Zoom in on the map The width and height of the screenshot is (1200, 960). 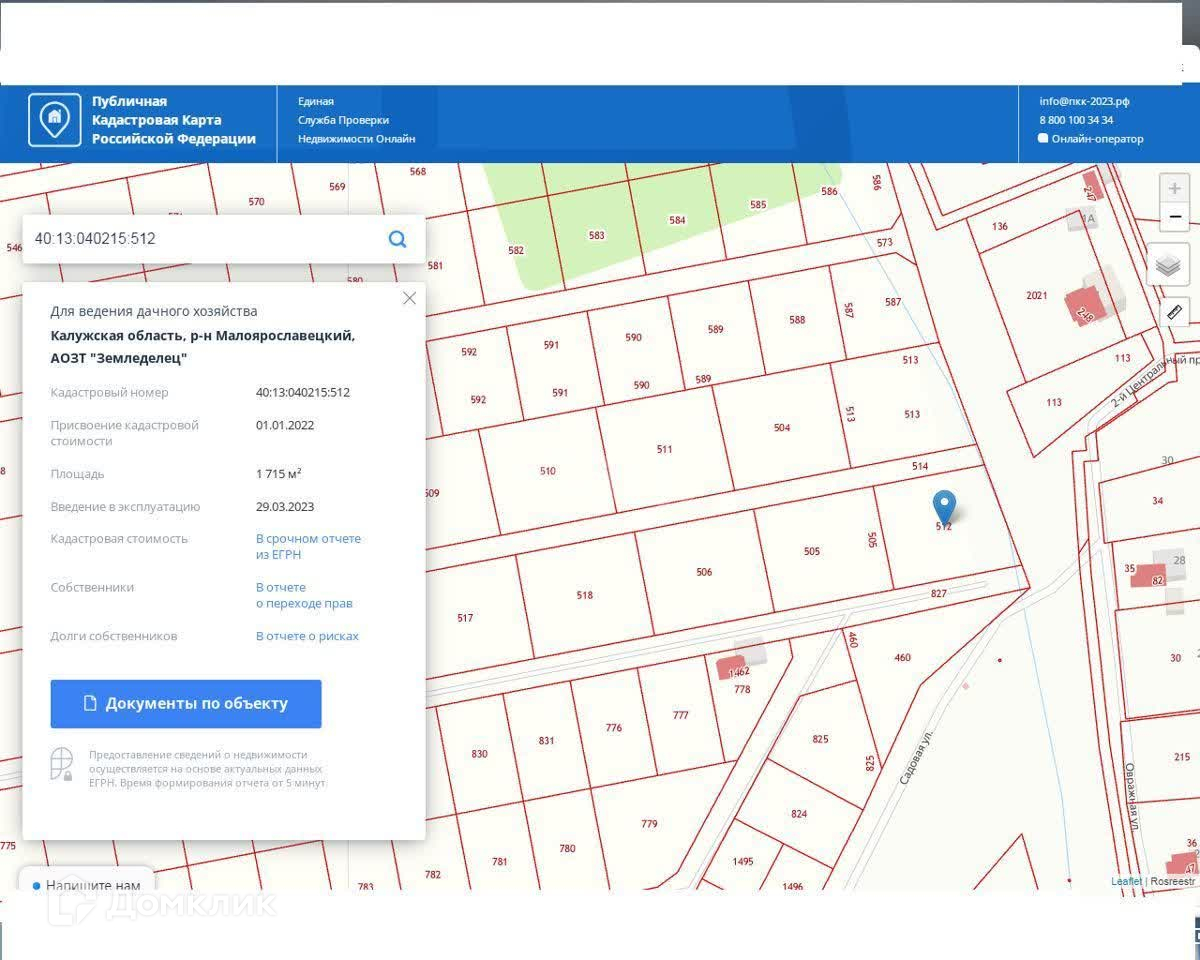(x=1174, y=188)
